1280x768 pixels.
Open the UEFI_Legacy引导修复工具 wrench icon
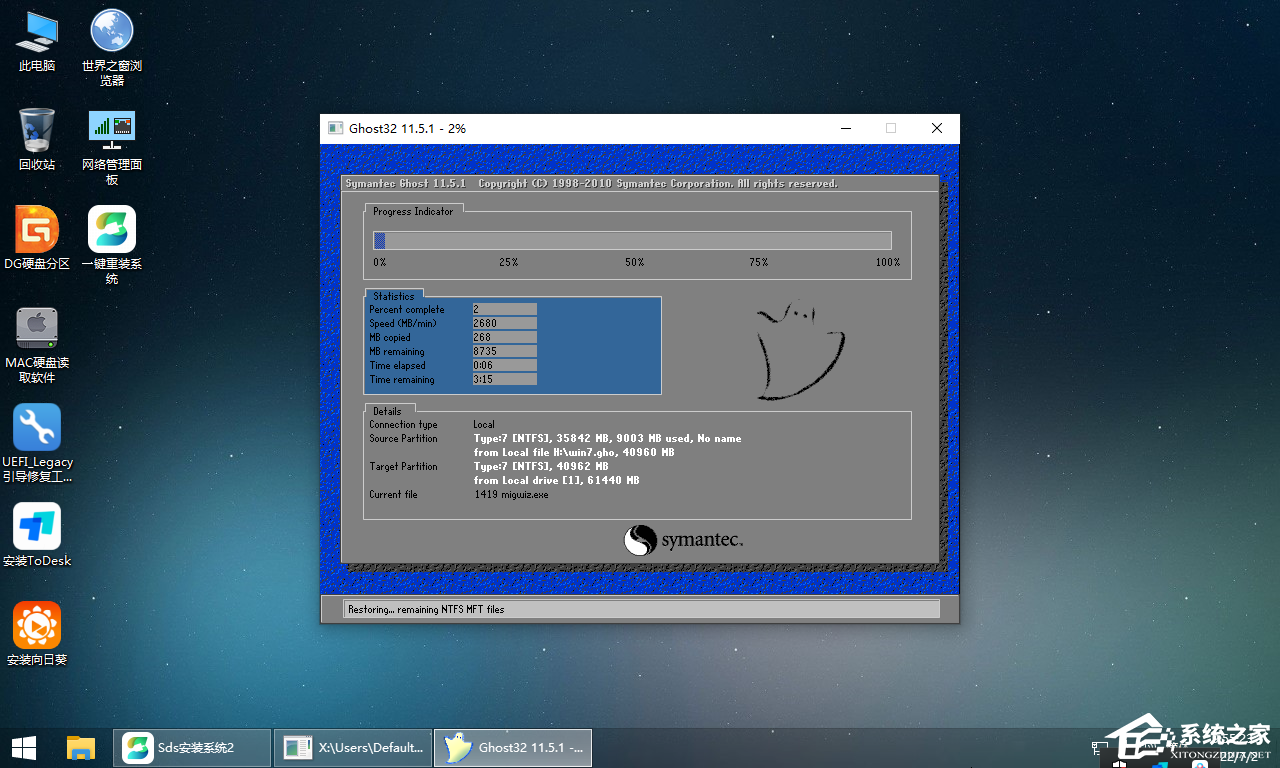pos(37,443)
